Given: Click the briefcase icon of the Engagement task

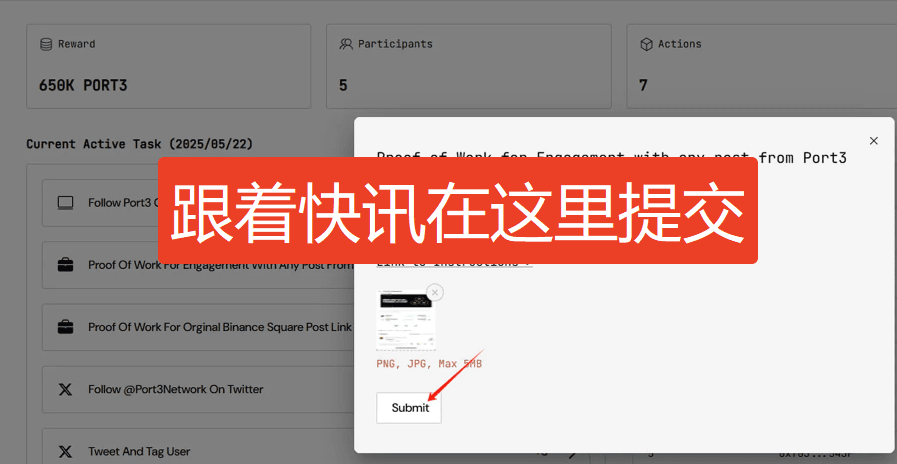Looking at the screenshot, I should pos(65,265).
